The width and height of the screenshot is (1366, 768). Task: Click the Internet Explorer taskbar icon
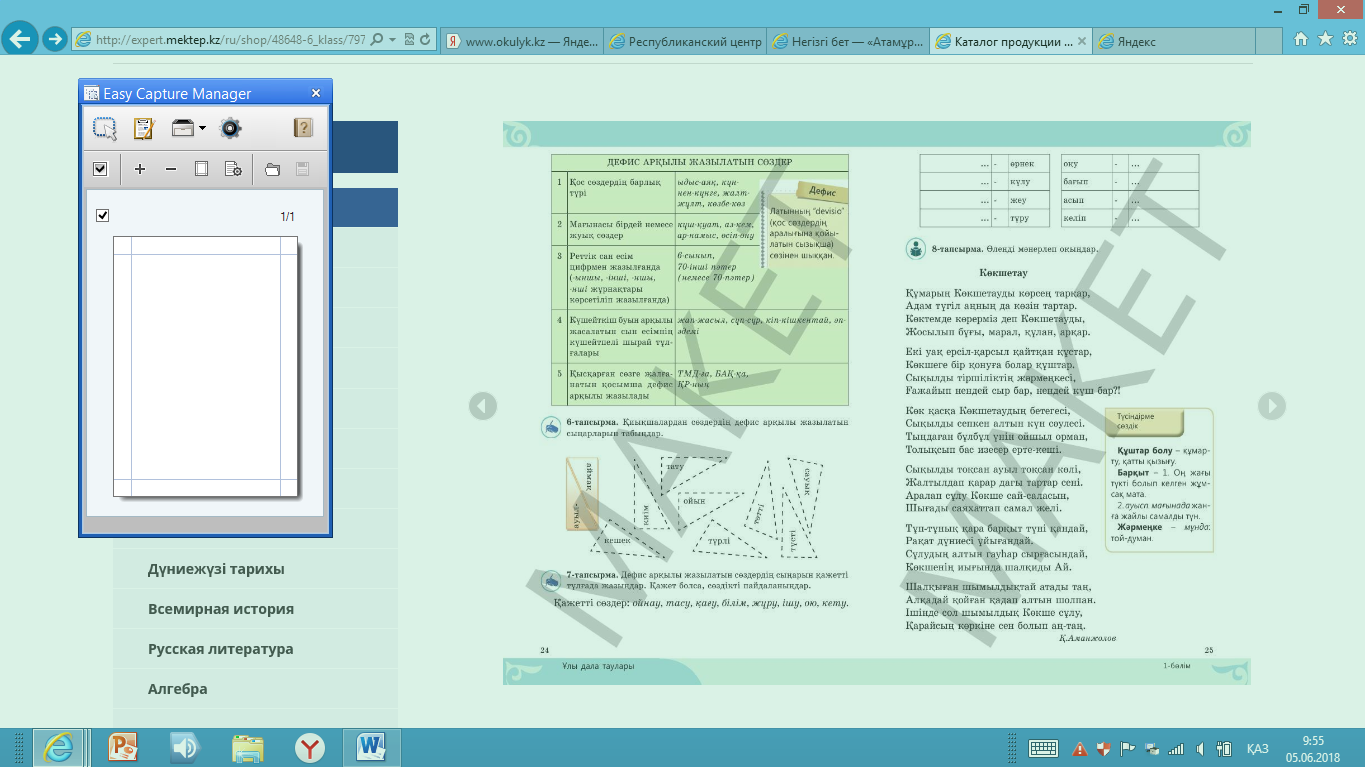59,748
